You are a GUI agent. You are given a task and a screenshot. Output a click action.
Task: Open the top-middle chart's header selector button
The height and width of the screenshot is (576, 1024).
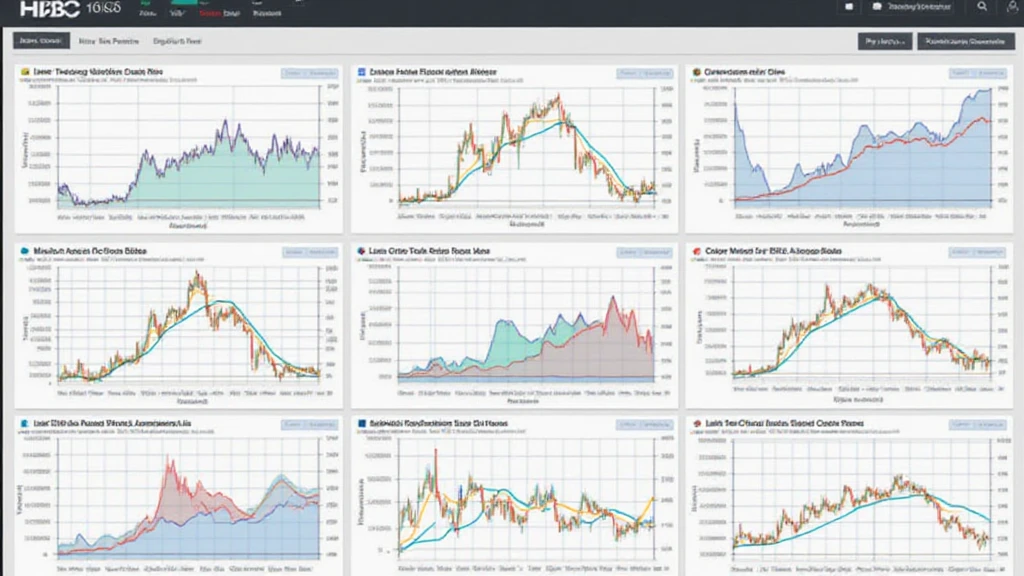tap(644, 73)
